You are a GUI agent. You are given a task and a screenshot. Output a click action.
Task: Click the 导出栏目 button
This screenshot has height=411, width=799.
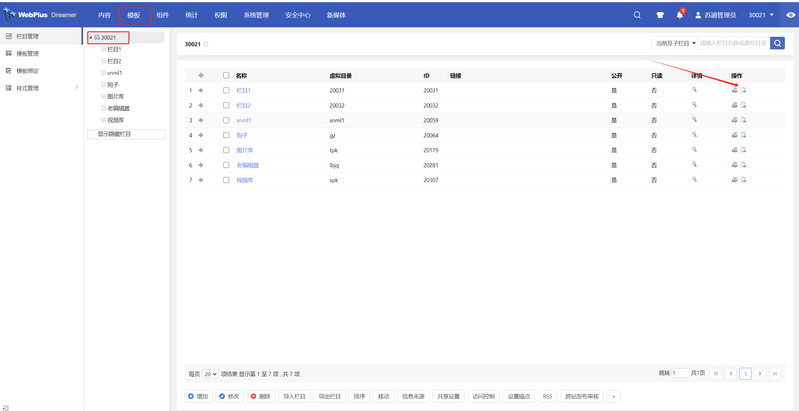click(x=330, y=396)
